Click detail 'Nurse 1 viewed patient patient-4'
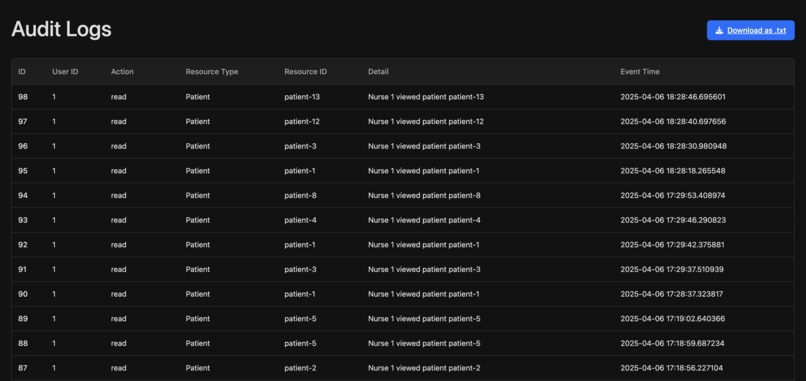Image resolution: width=806 pixels, height=381 pixels. 424,220
